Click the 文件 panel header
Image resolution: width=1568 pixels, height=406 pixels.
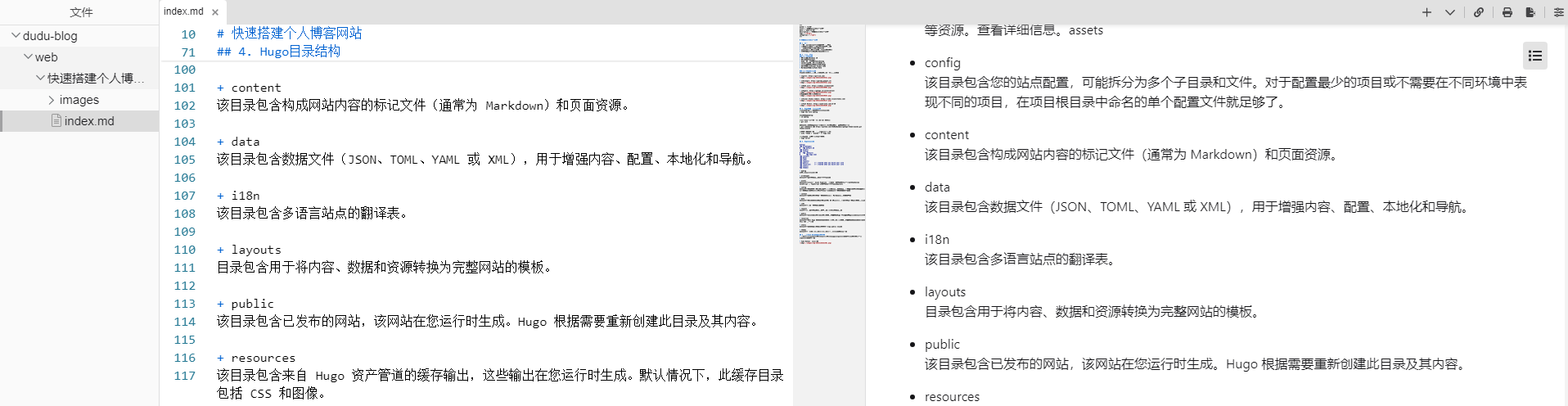81,12
